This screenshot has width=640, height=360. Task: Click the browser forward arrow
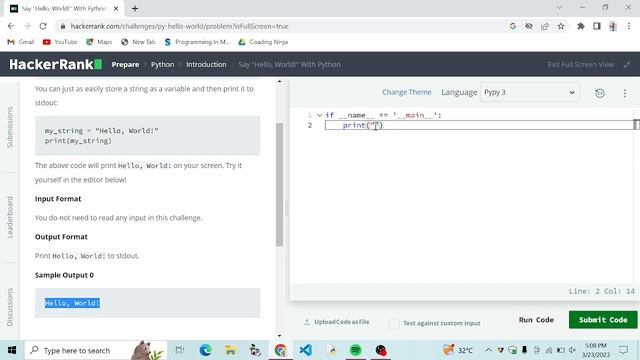coord(27,26)
